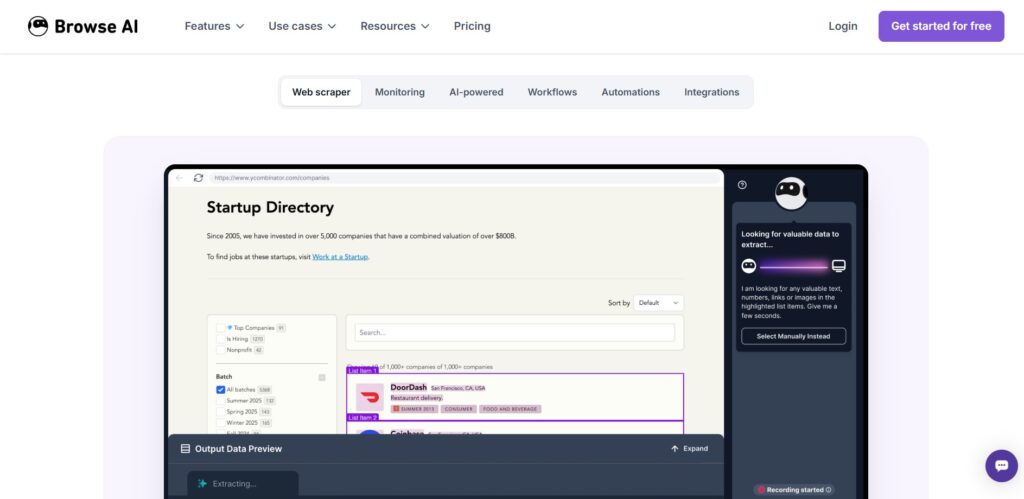Click the robot avatar in side panel
This screenshot has height=499, width=1024.
791,193
